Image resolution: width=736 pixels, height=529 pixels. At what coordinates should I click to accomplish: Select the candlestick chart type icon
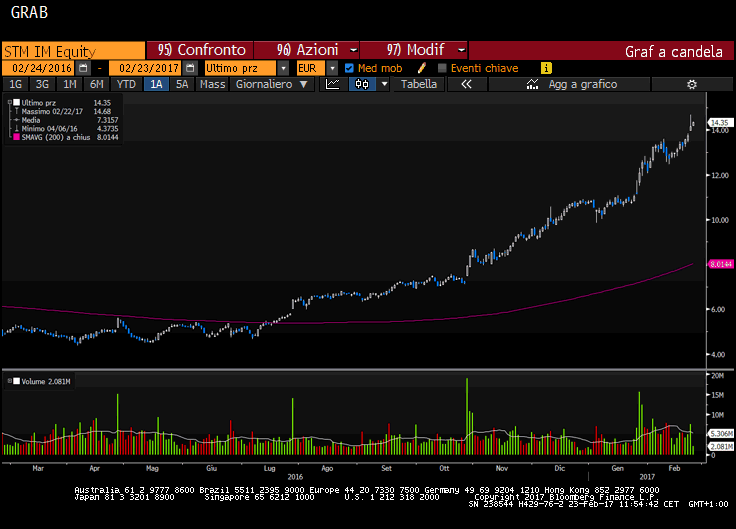[362, 84]
